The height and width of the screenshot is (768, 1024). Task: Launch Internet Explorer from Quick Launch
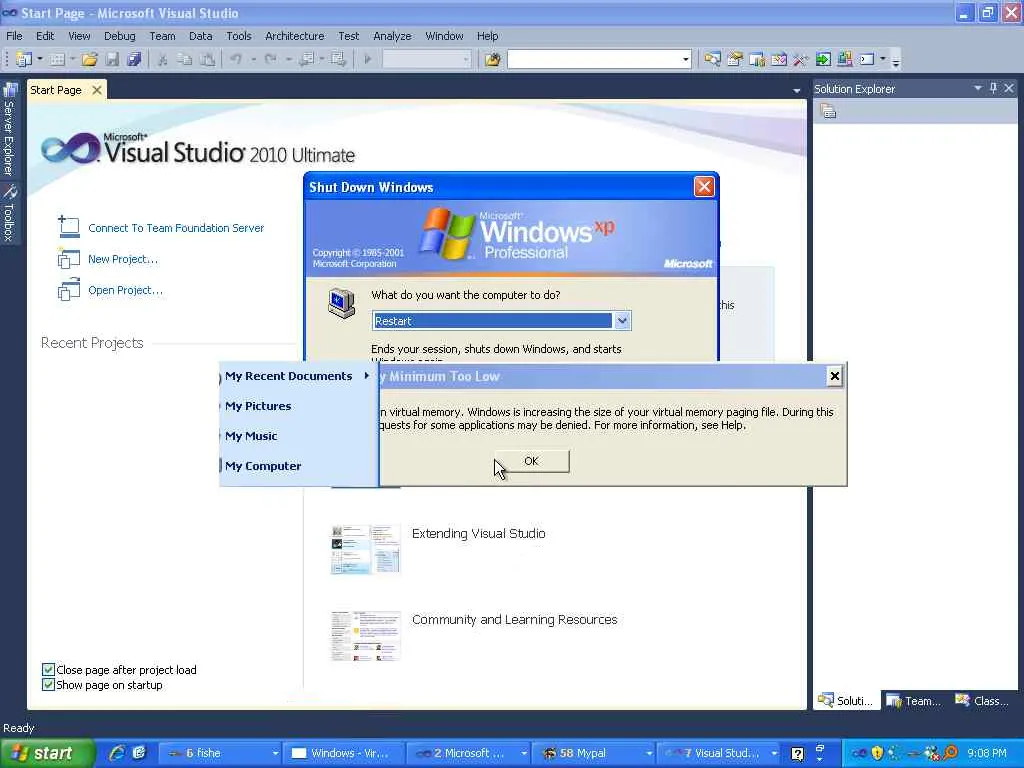point(118,753)
